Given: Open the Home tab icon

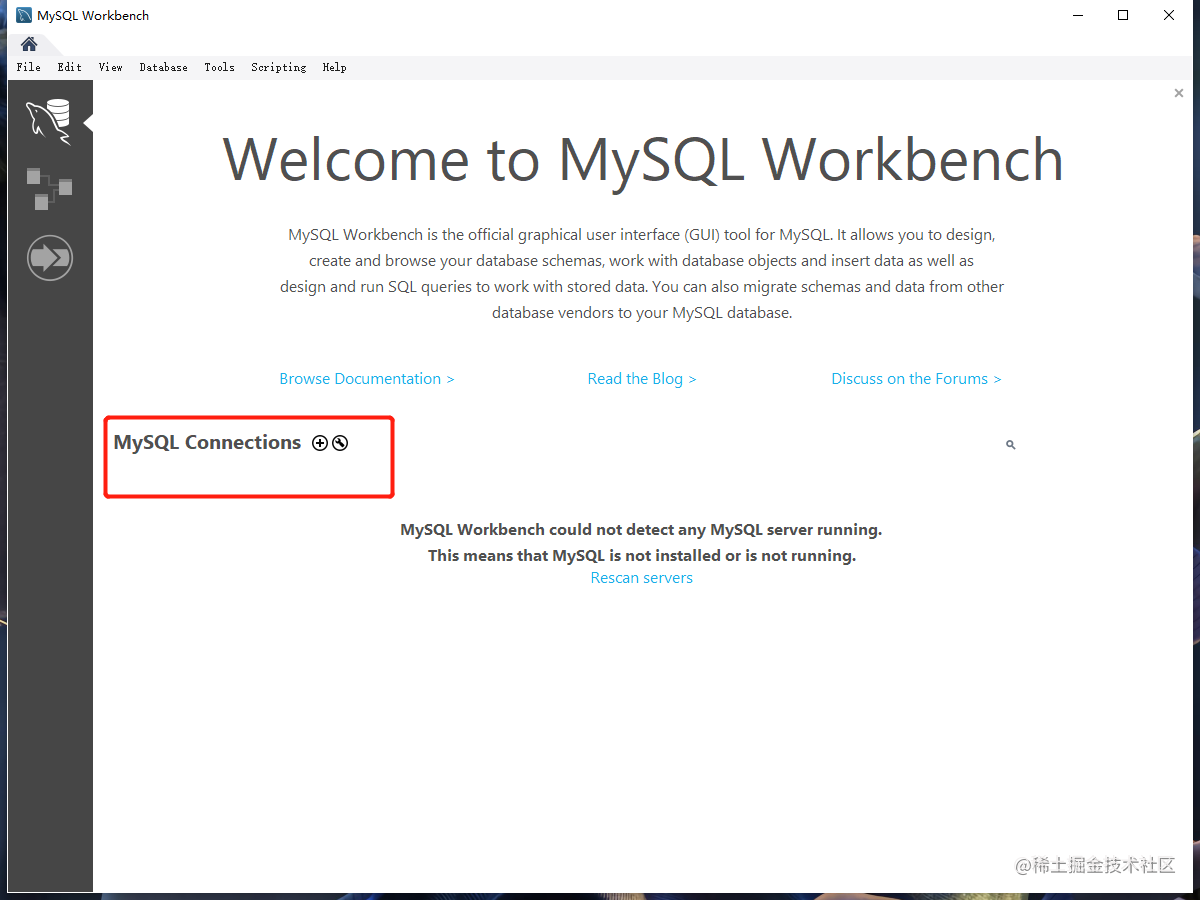Looking at the screenshot, I should [x=29, y=44].
